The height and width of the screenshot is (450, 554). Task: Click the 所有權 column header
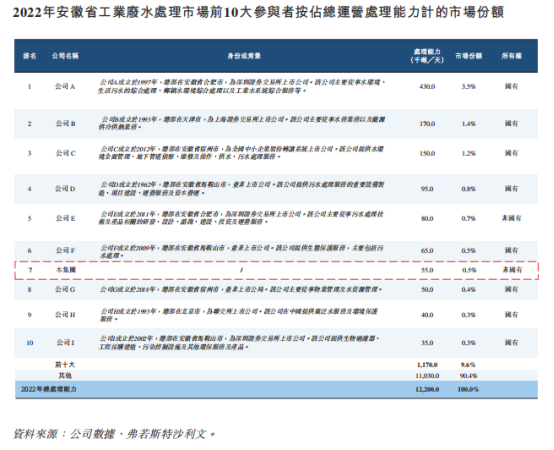[x=512, y=56]
